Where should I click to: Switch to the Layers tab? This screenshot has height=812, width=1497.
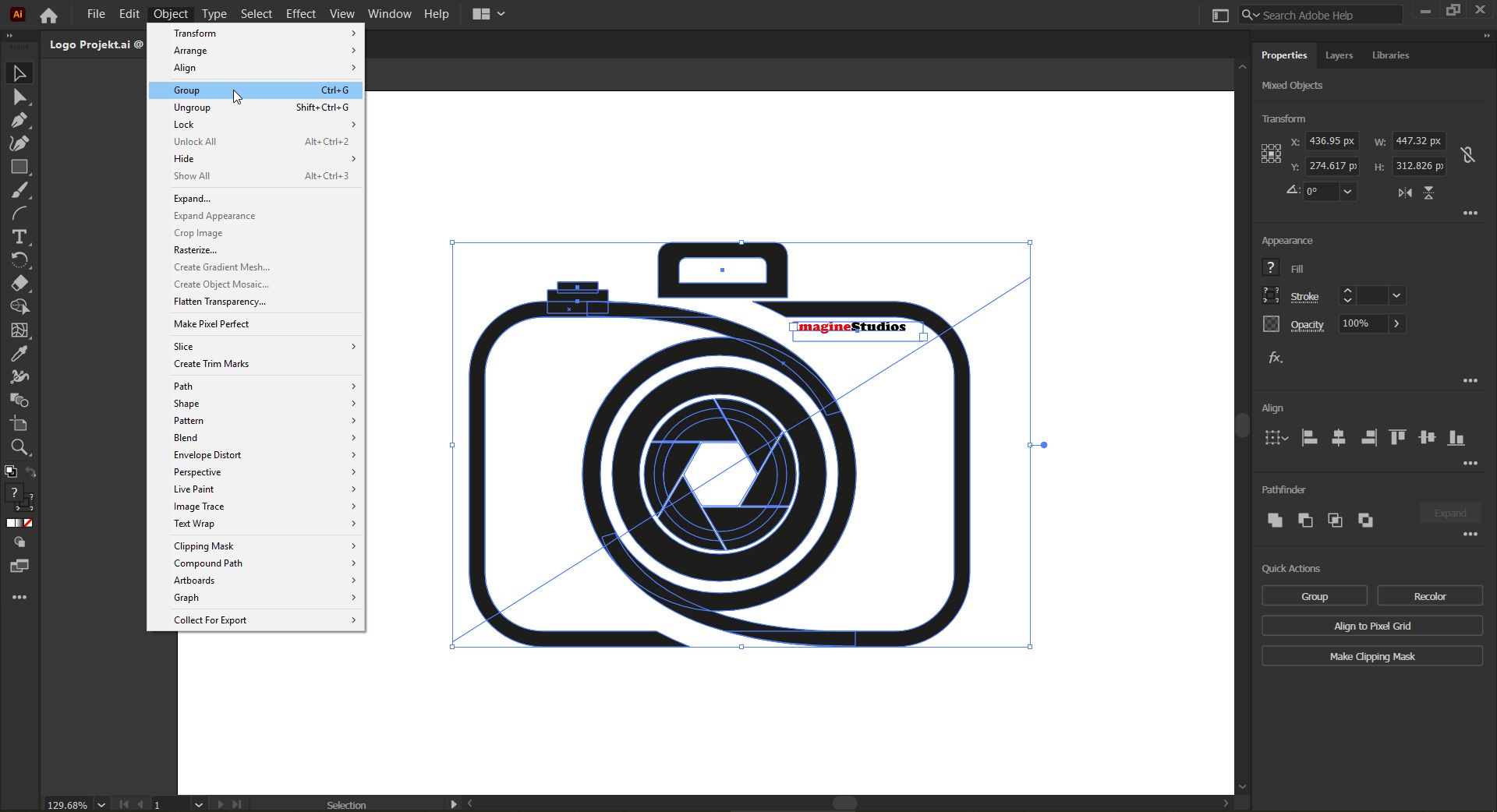(x=1339, y=55)
